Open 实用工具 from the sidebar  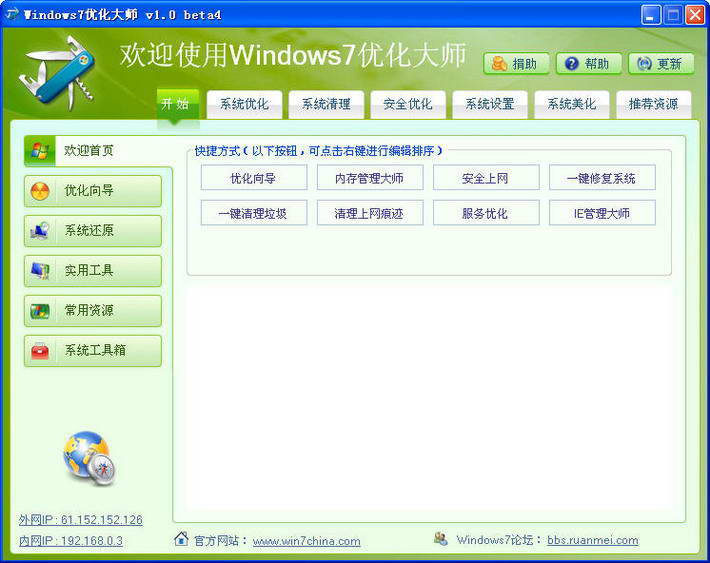93,271
